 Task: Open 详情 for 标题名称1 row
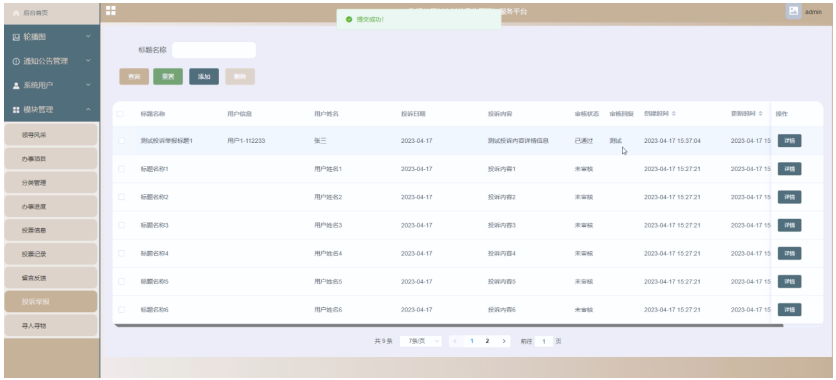(x=789, y=169)
